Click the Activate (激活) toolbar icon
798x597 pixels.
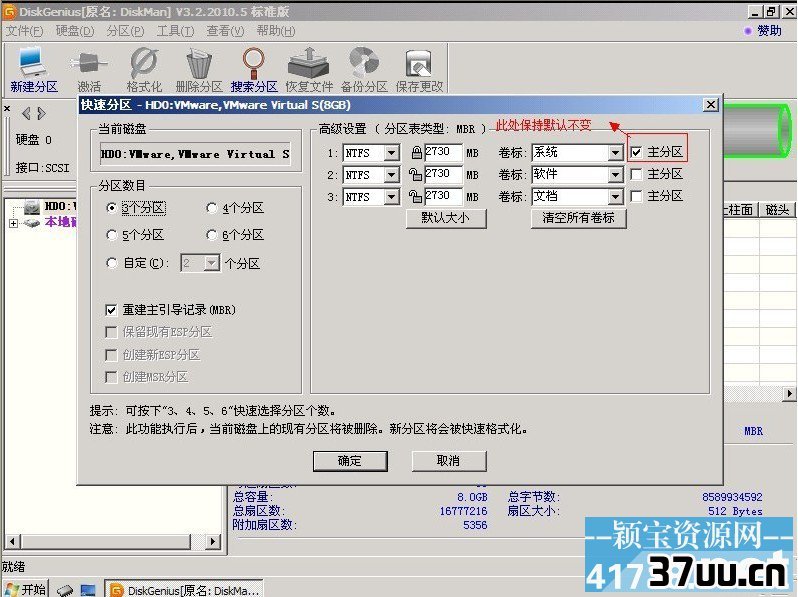pos(89,69)
